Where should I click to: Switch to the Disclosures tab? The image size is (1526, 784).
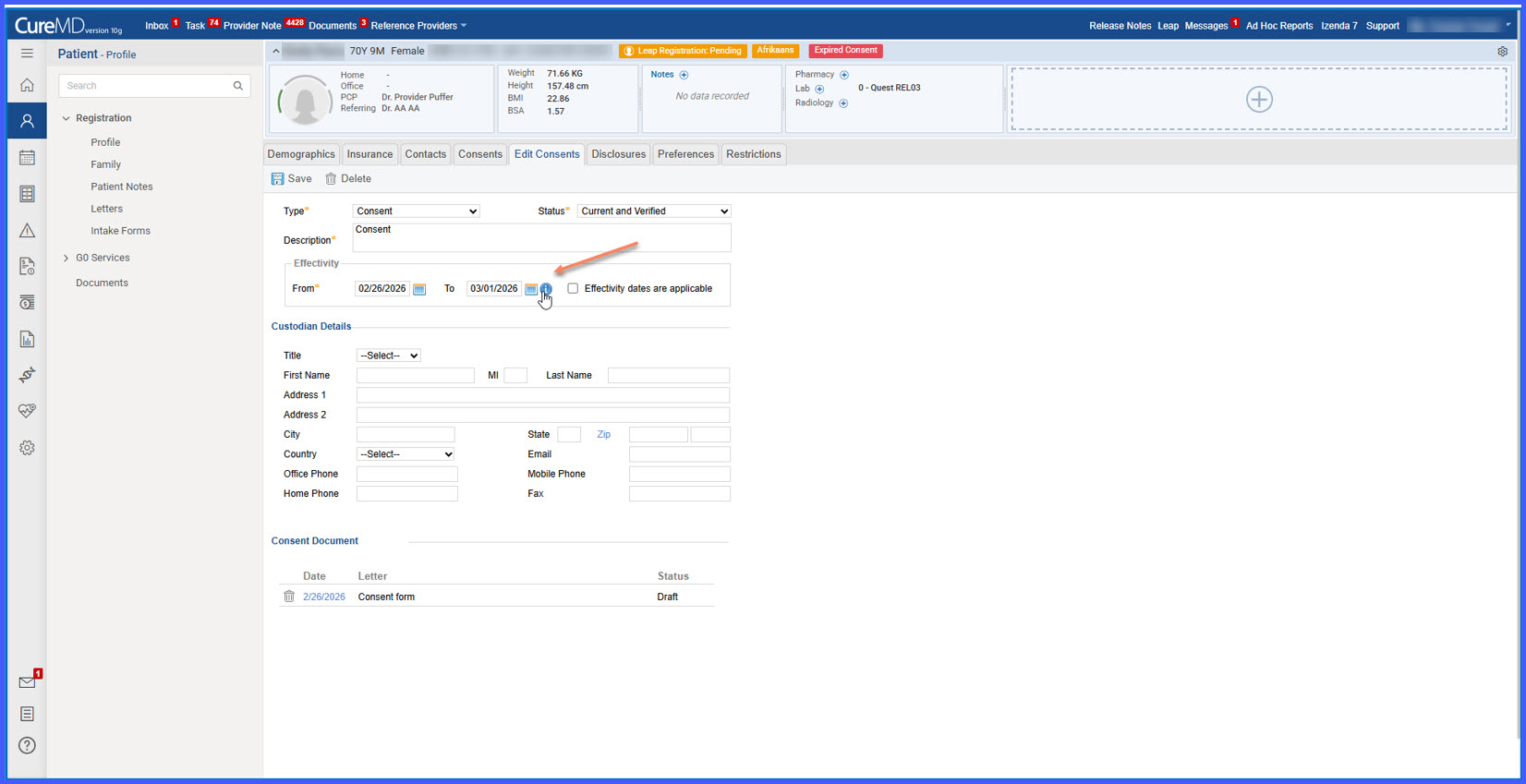pyautogui.click(x=619, y=154)
